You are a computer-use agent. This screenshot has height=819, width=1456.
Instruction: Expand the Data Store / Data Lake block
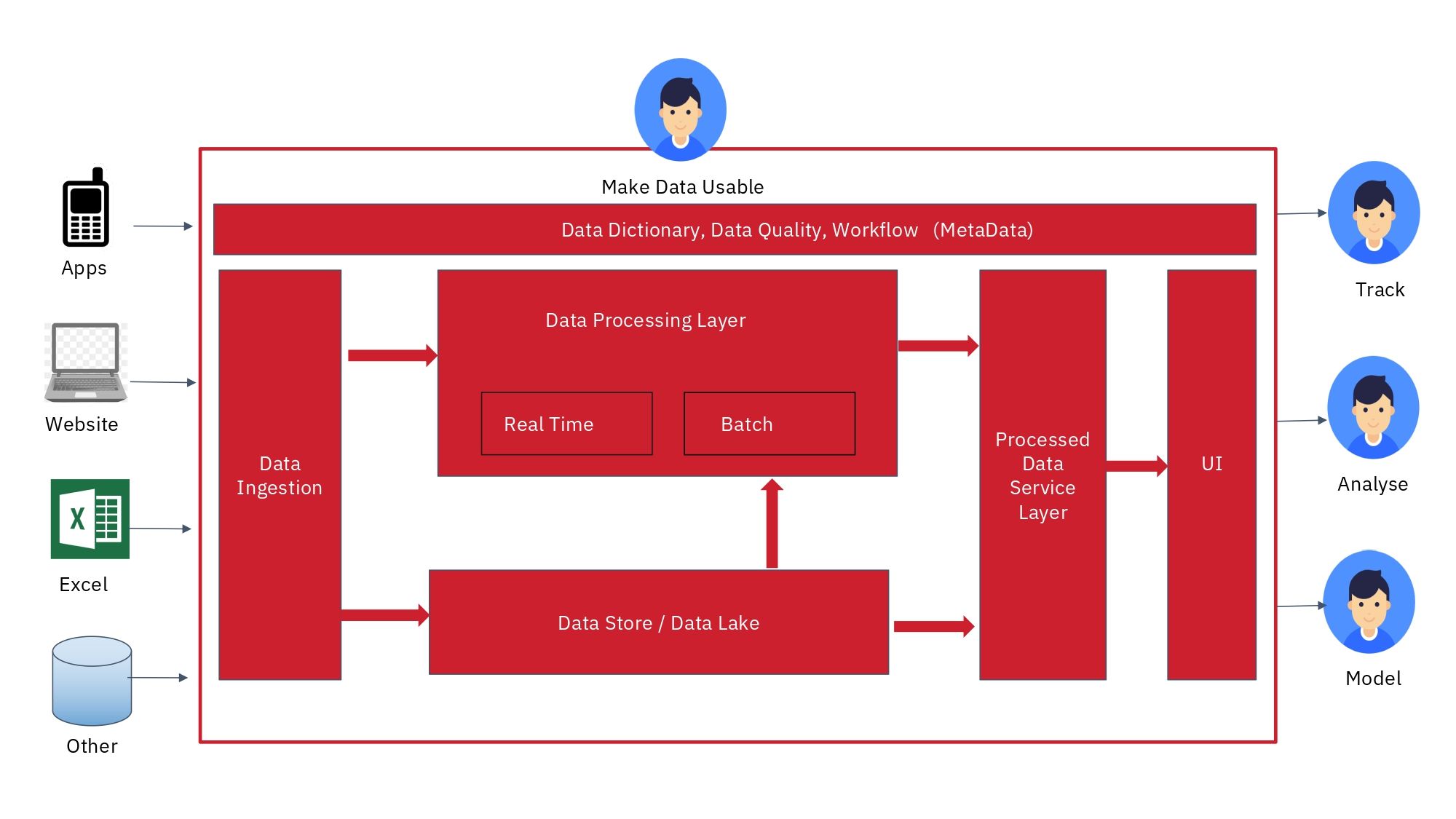[x=659, y=622]
